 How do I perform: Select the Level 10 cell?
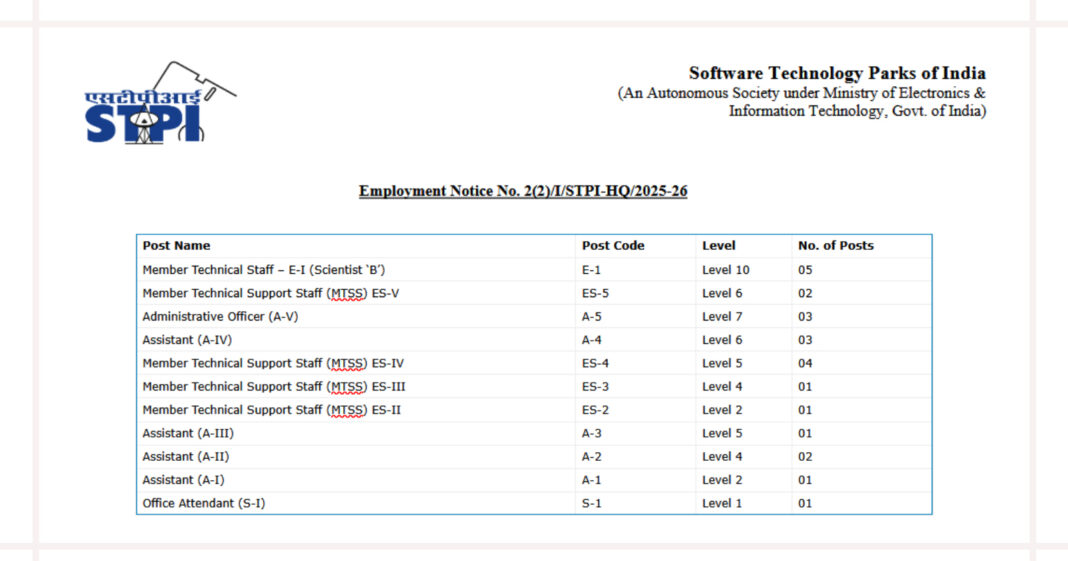pyautogui.click(x=725, y=270)
